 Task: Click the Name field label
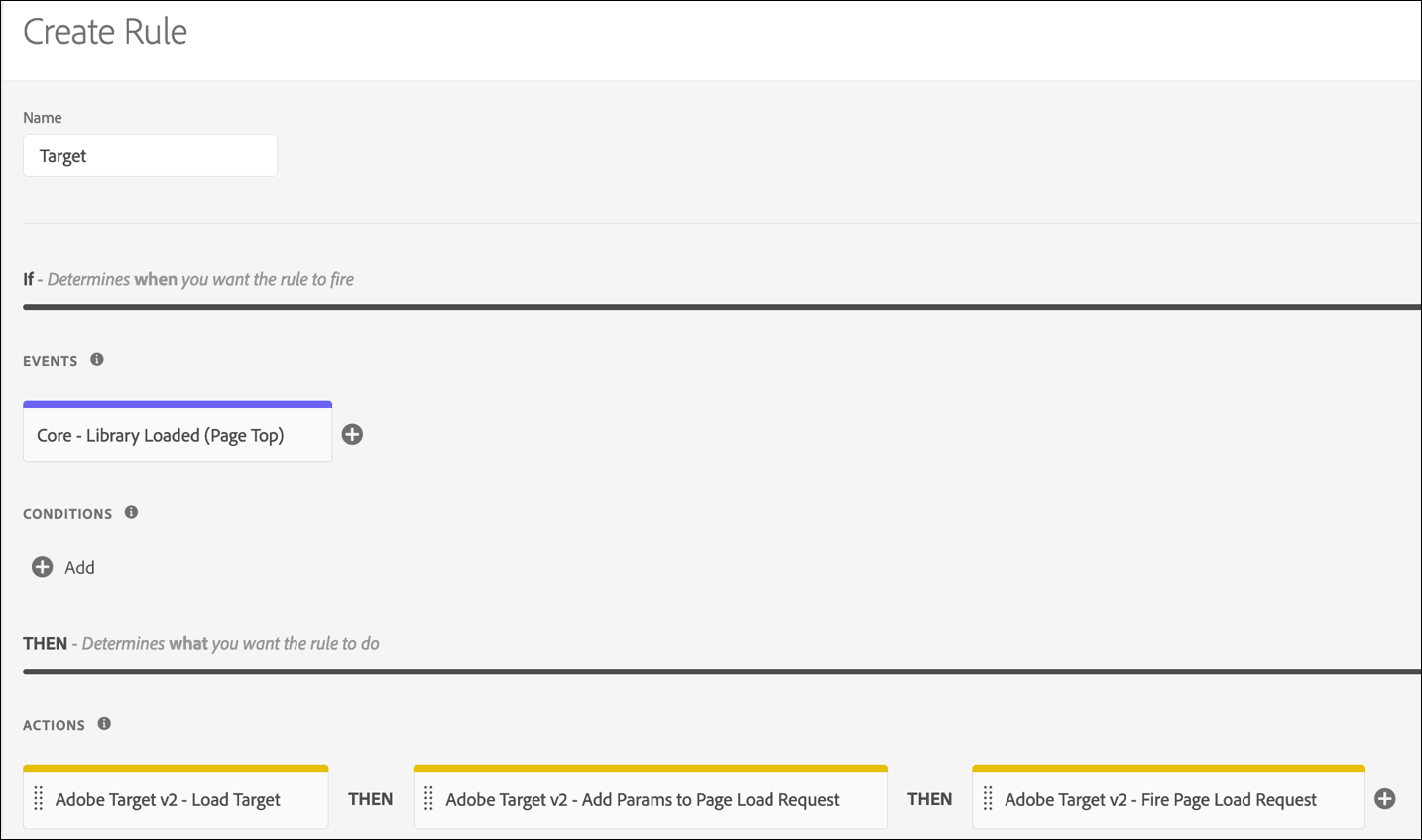tap(43, 117)
